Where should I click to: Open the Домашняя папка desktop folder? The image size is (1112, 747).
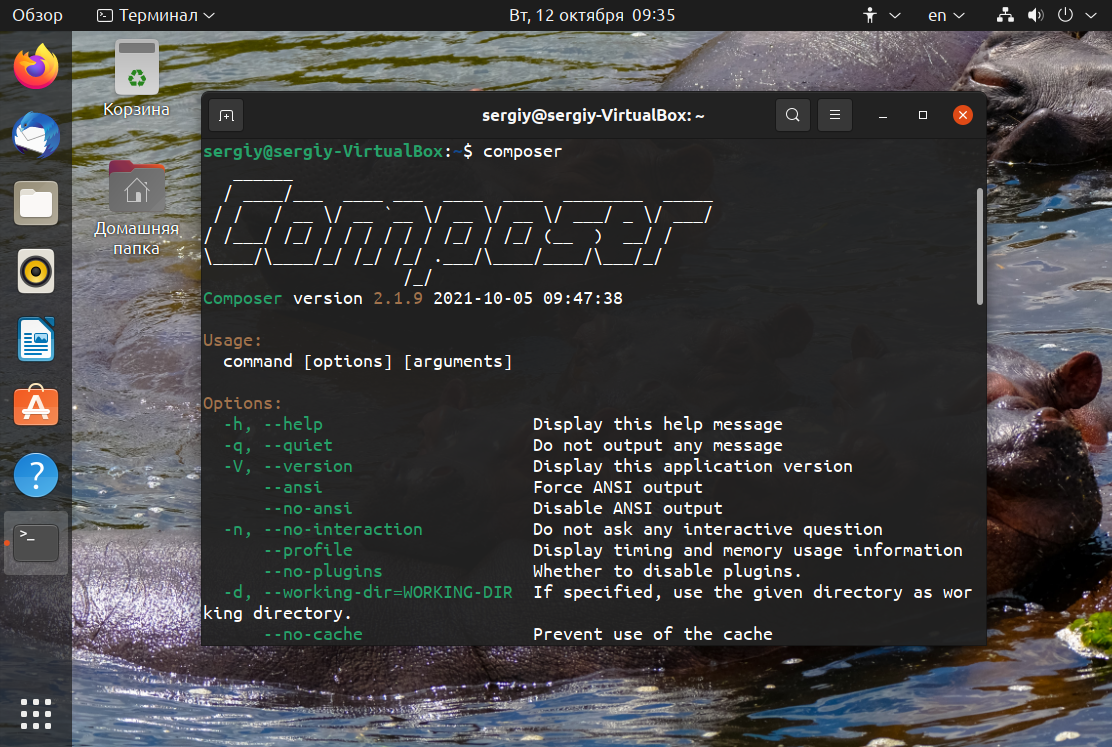click(x=136, y=209)
